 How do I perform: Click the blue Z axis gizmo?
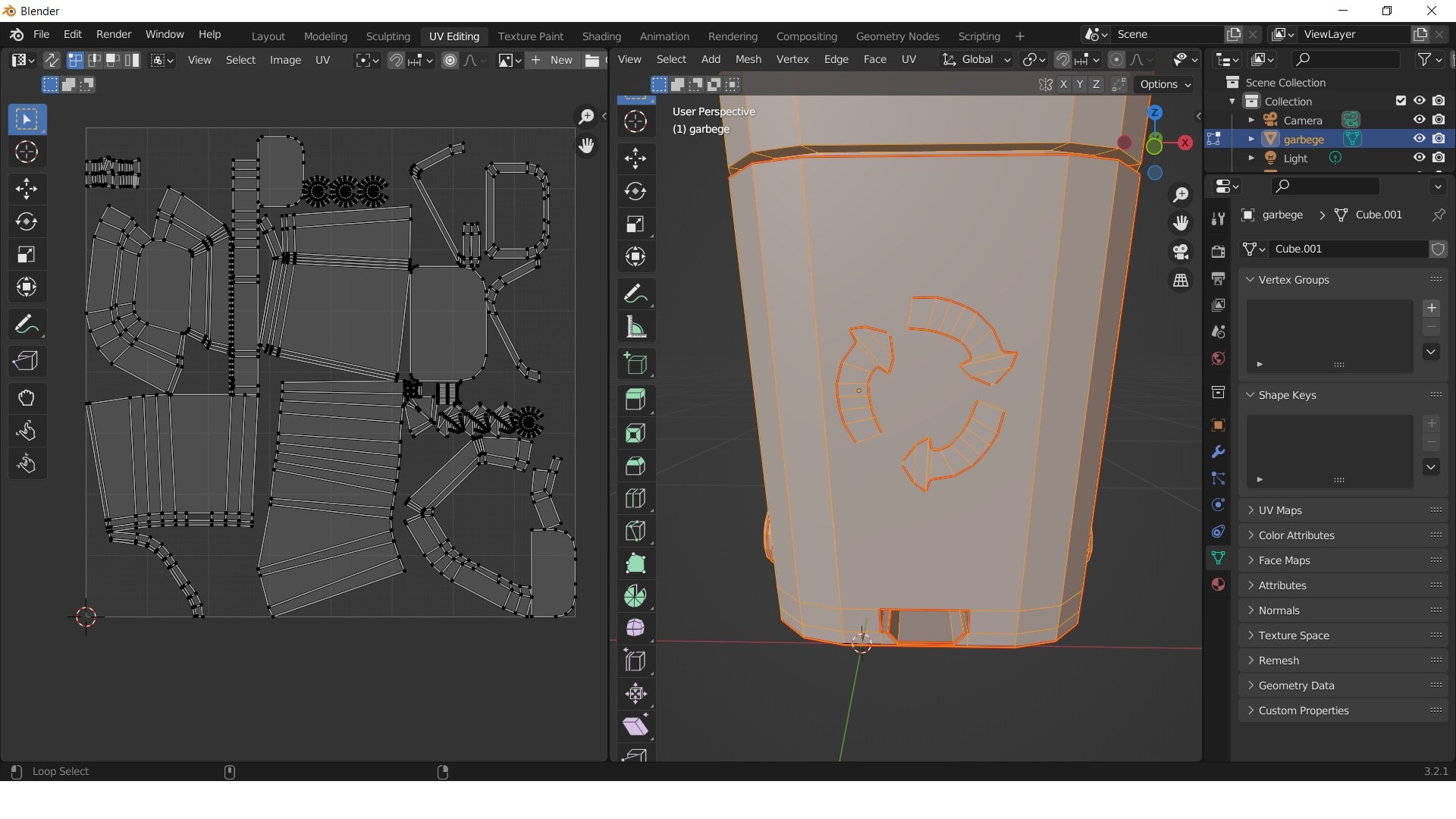[x=1155, y=112]
